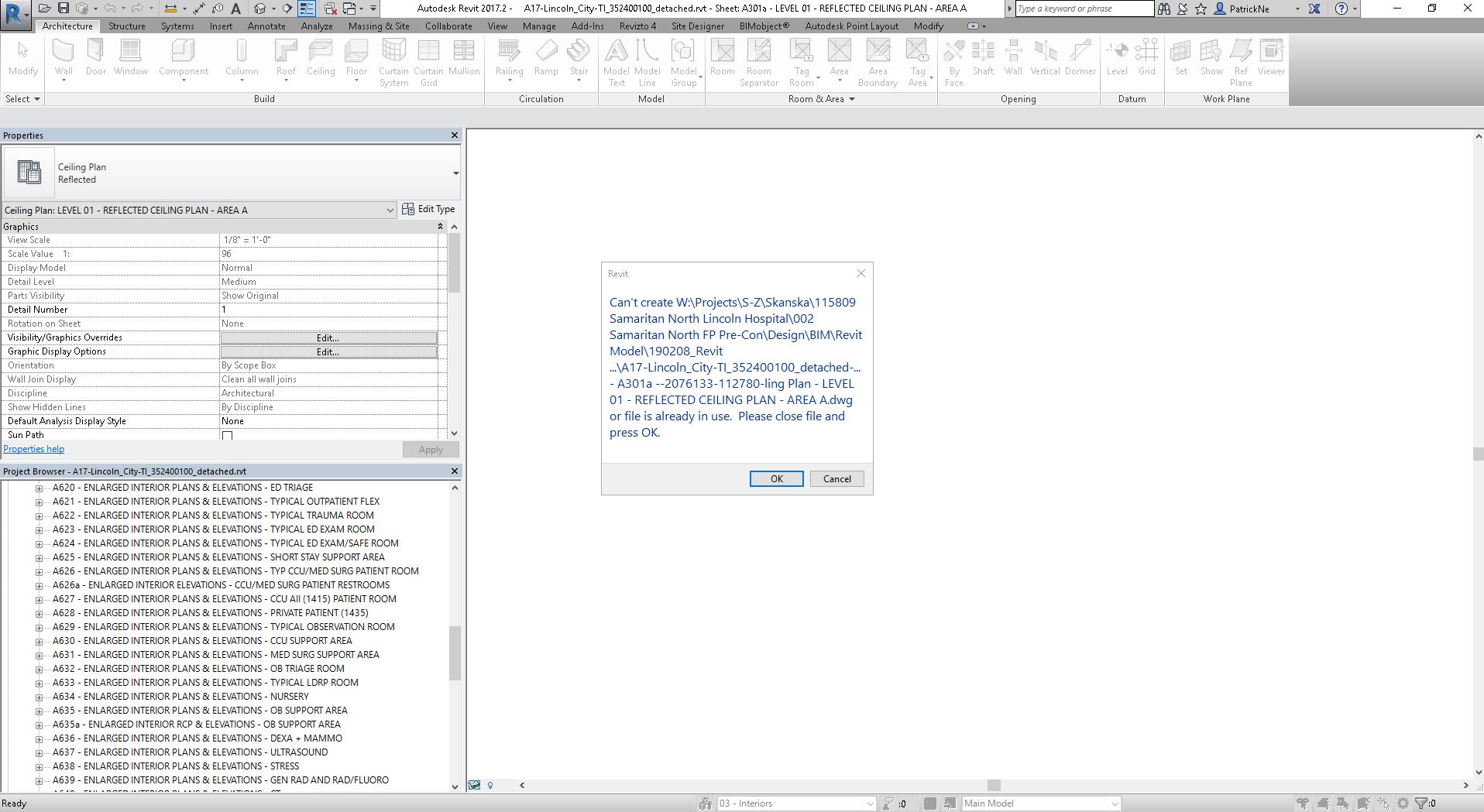Toggle Select Links on the status bar

click(x=1304, y=803)
